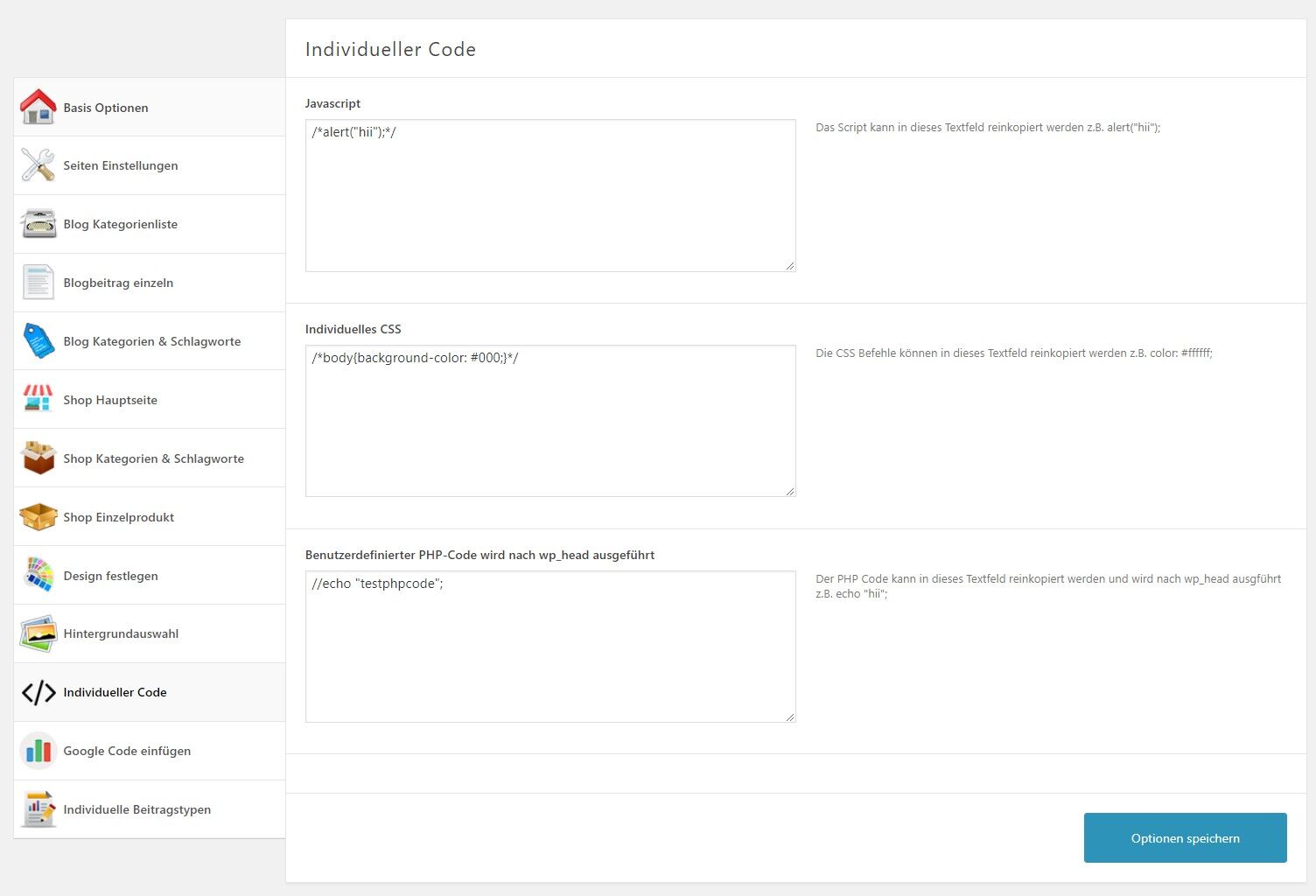Focus the Individuelles CSS textarea
The image size is (1316, 896).
550,421
